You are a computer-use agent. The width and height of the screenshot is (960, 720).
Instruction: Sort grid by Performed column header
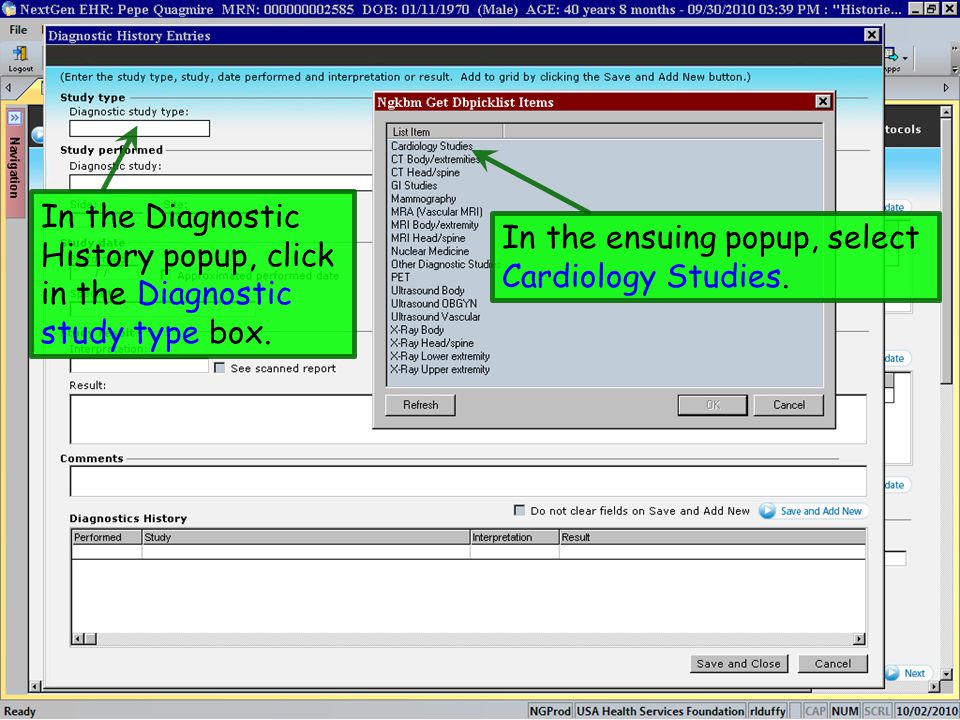click(x=107, y=537)
